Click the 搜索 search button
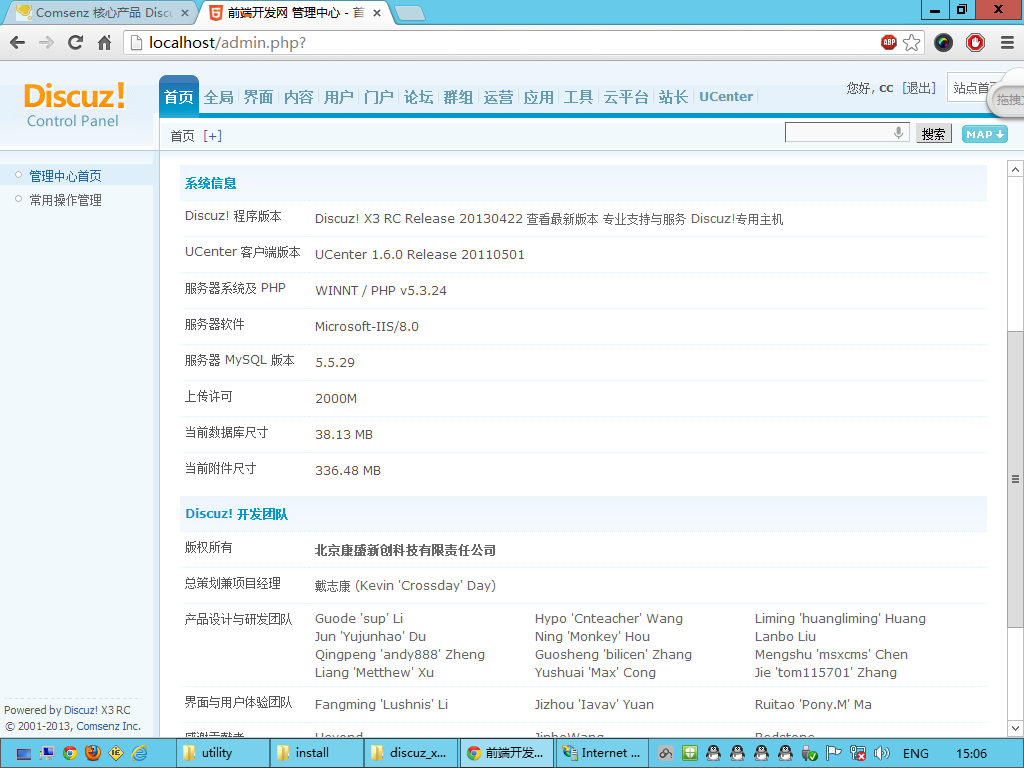Image resolution: width=1024 pixels, height=768 pixels. click(x=934, y=134)
